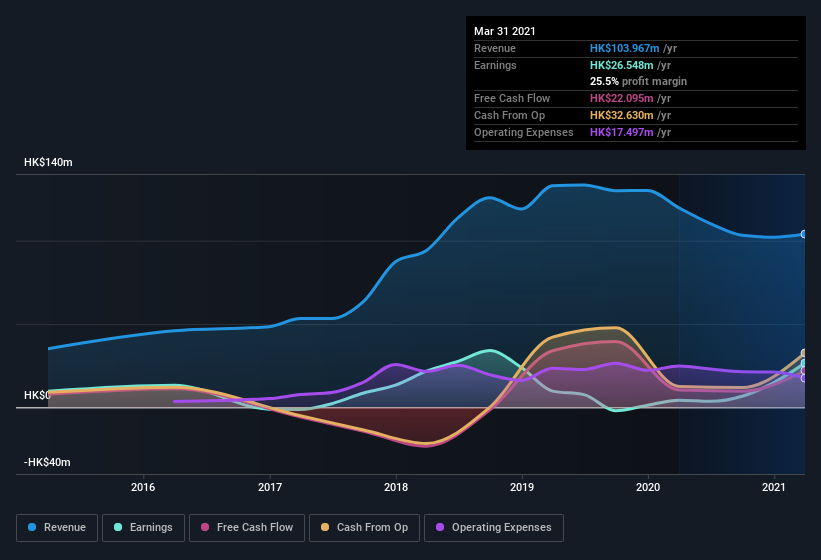Click the -HK$40m y-axis label

47,462
